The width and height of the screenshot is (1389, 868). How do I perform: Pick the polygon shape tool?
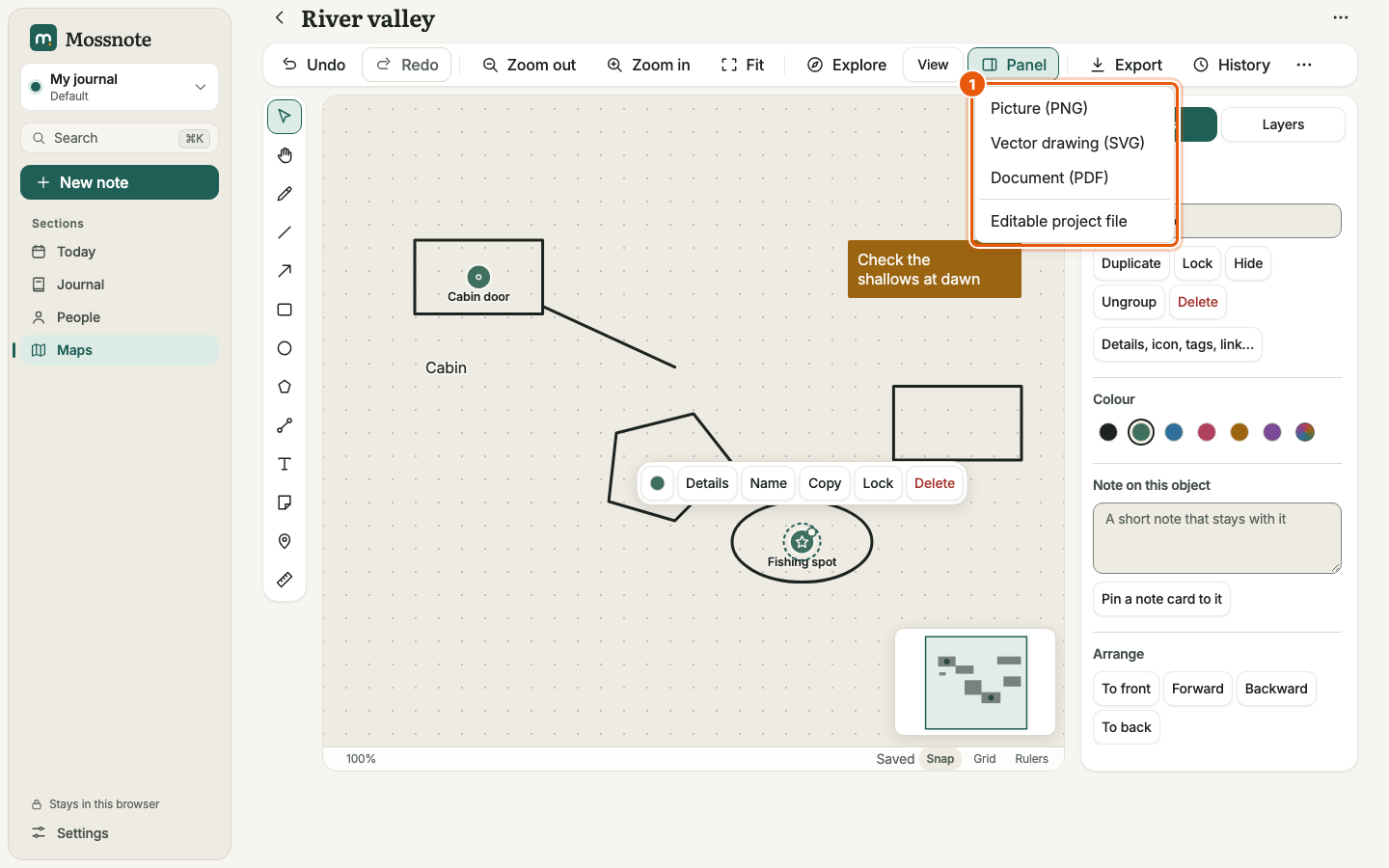285,387
